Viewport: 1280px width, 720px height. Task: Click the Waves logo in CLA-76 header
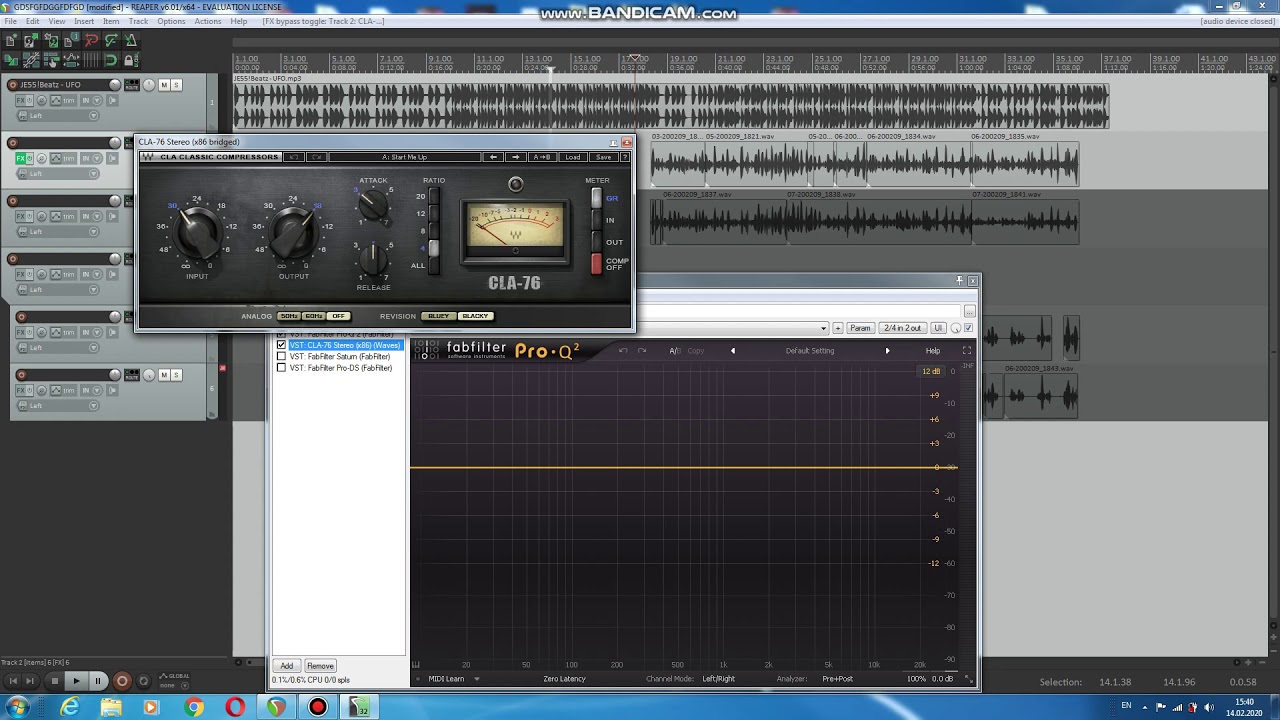[149, 157]
